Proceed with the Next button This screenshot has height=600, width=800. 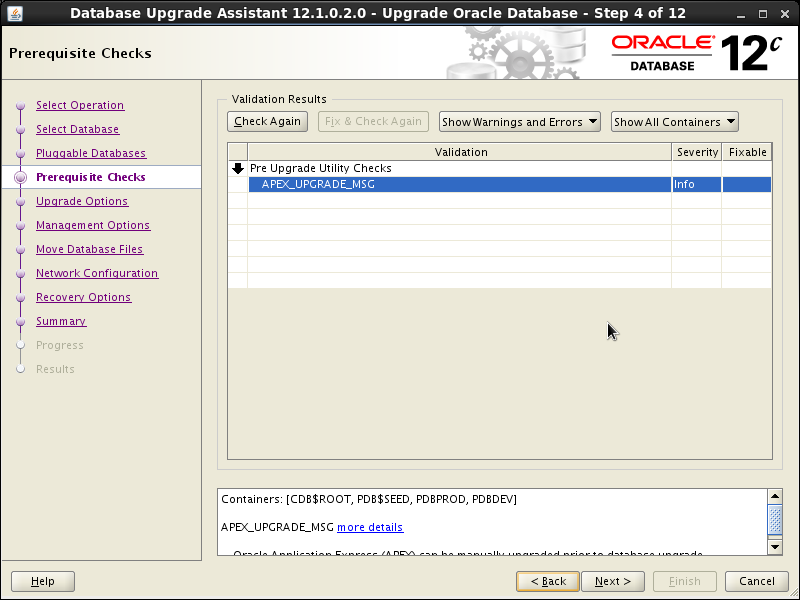click(x=613, y=581)
